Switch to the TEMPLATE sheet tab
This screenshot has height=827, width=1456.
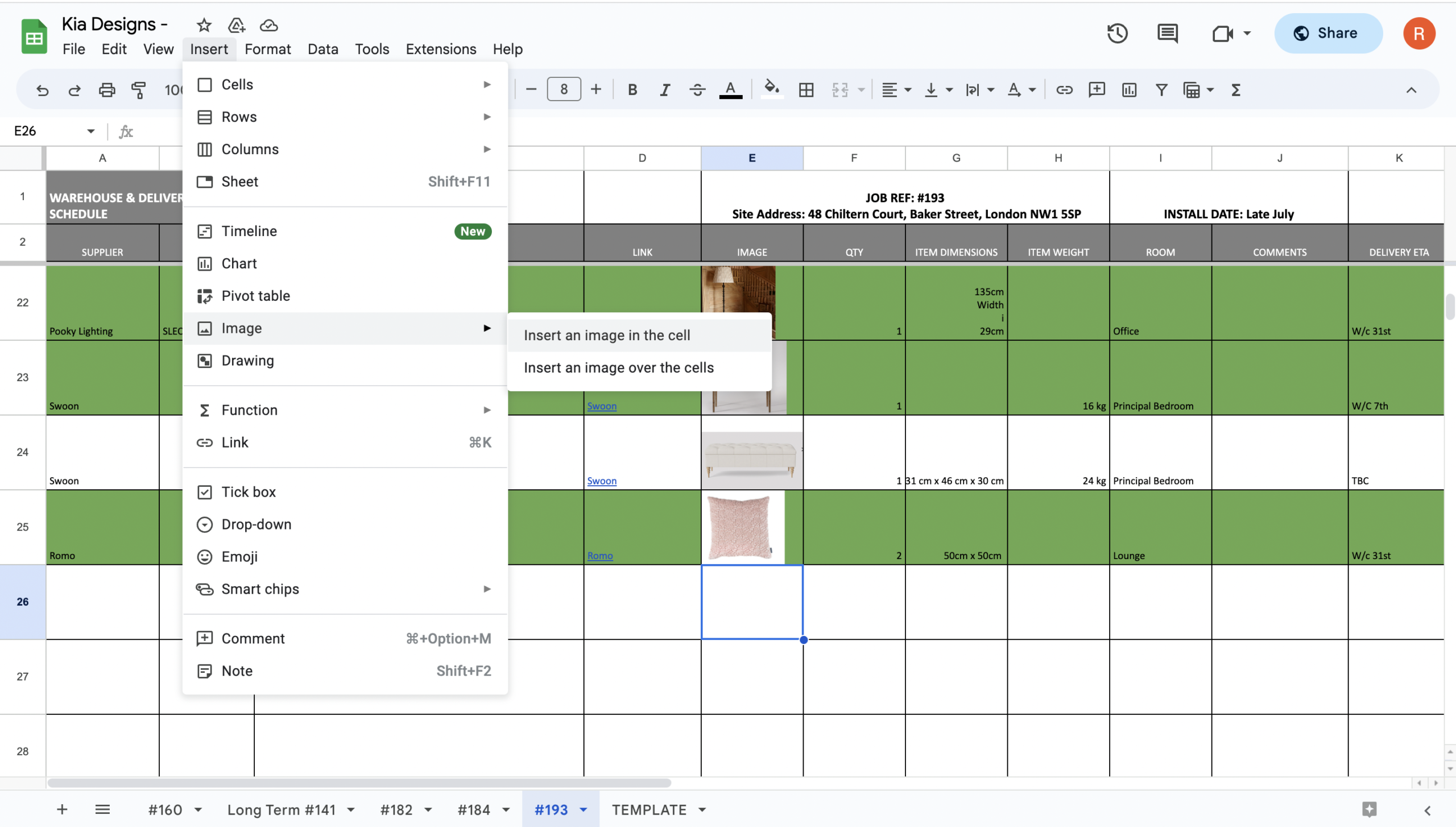tap(649, 809)
